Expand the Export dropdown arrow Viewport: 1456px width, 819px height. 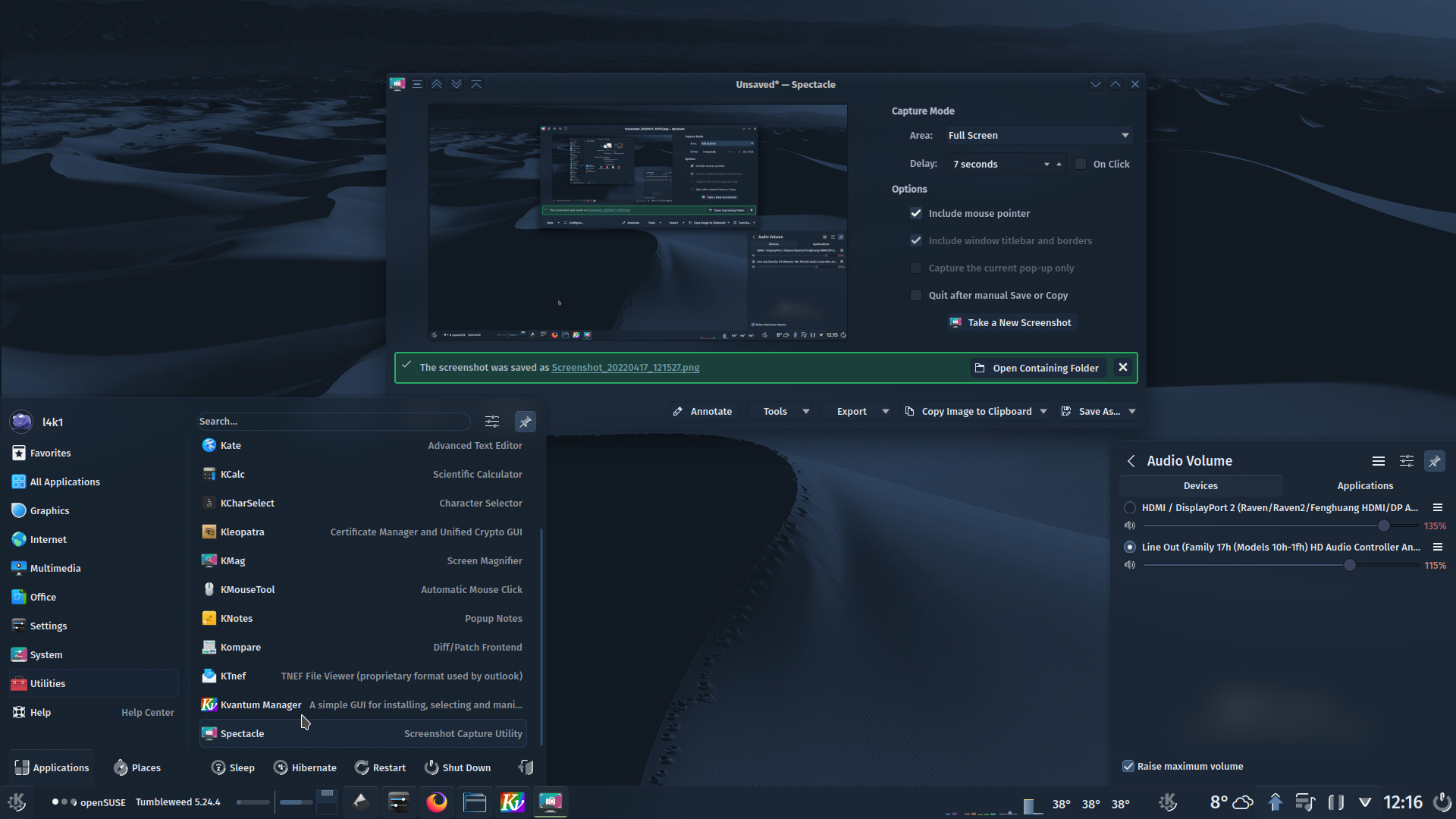pos(886,411)
